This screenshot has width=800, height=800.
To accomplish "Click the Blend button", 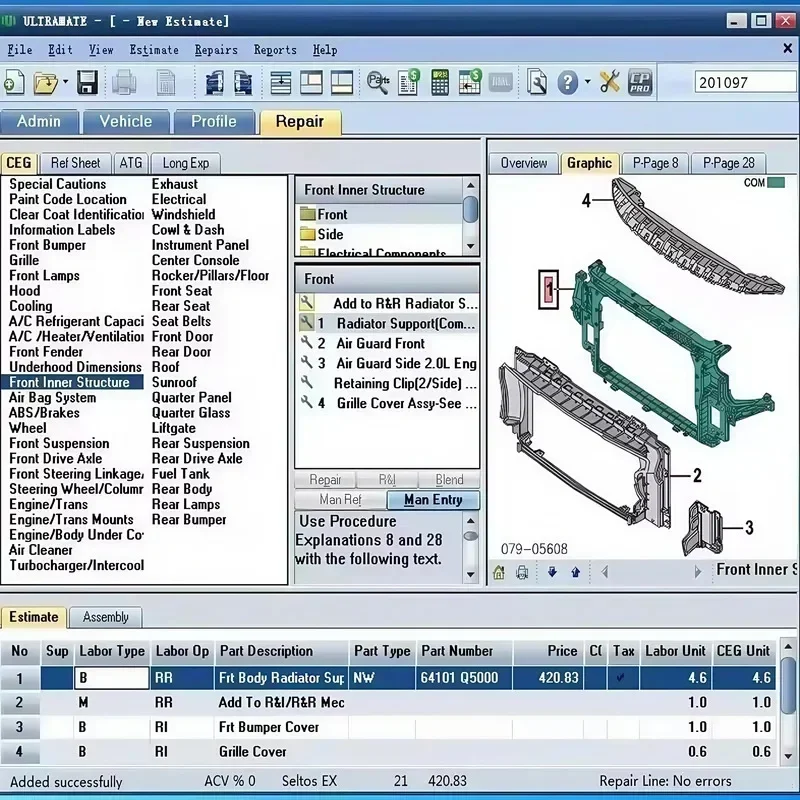I will [449, 479].
